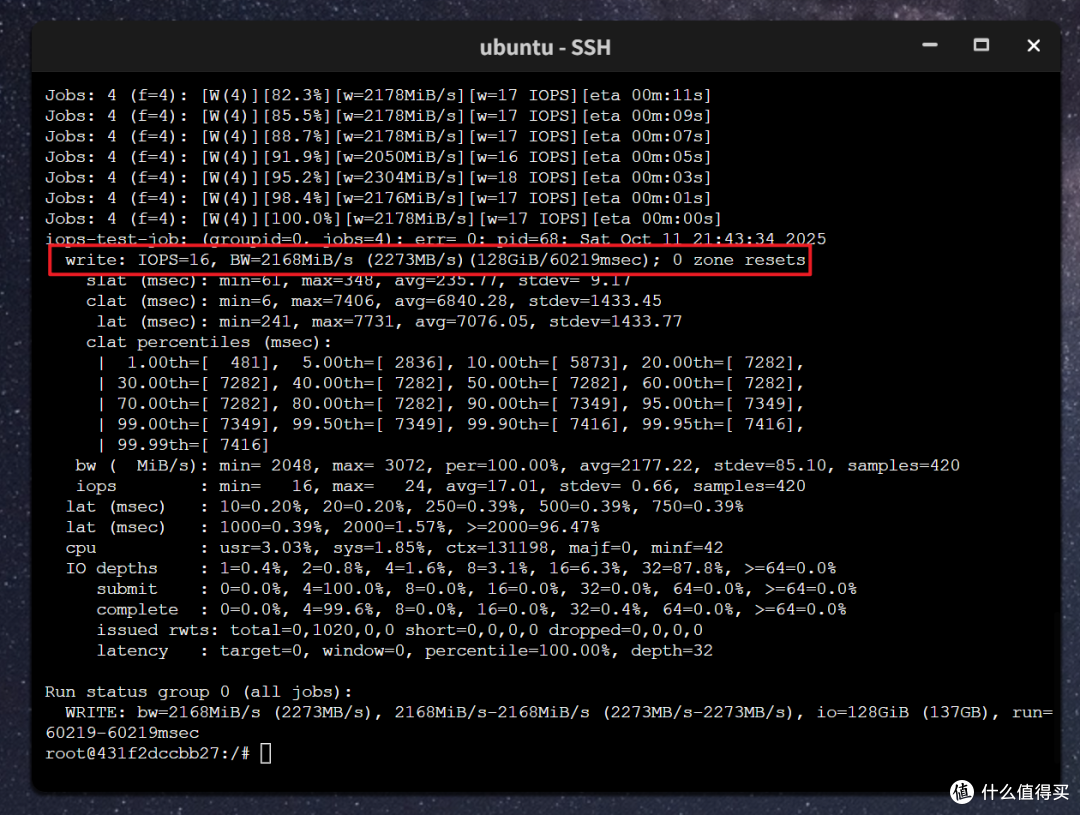
Task: Click the 'write: IOPS=16' summary line
Action: [x=435, y=260]
